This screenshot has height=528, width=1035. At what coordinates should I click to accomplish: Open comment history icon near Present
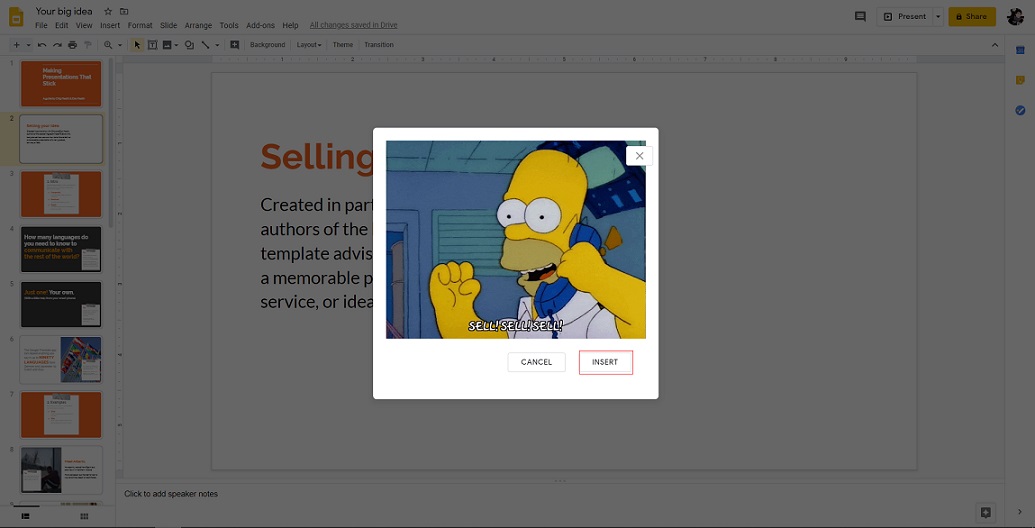click(x=860, y=16)
